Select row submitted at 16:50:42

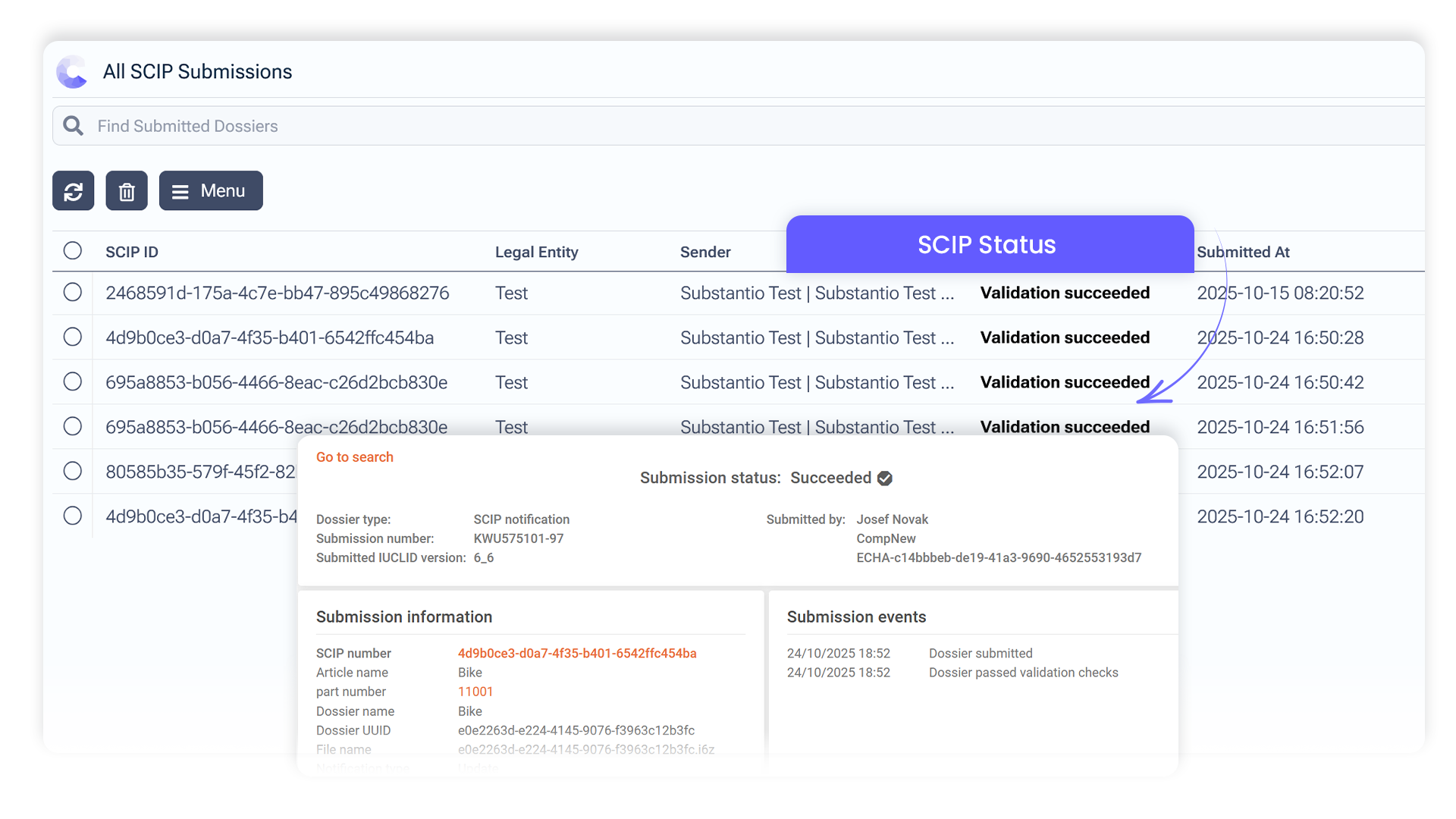(x=73, y=381)
